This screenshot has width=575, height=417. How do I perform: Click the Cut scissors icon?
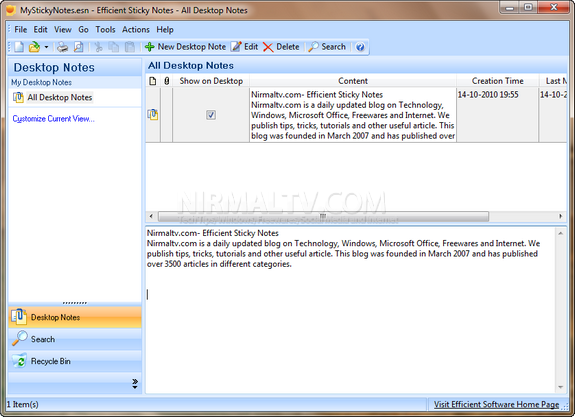[x=98, y=47]
